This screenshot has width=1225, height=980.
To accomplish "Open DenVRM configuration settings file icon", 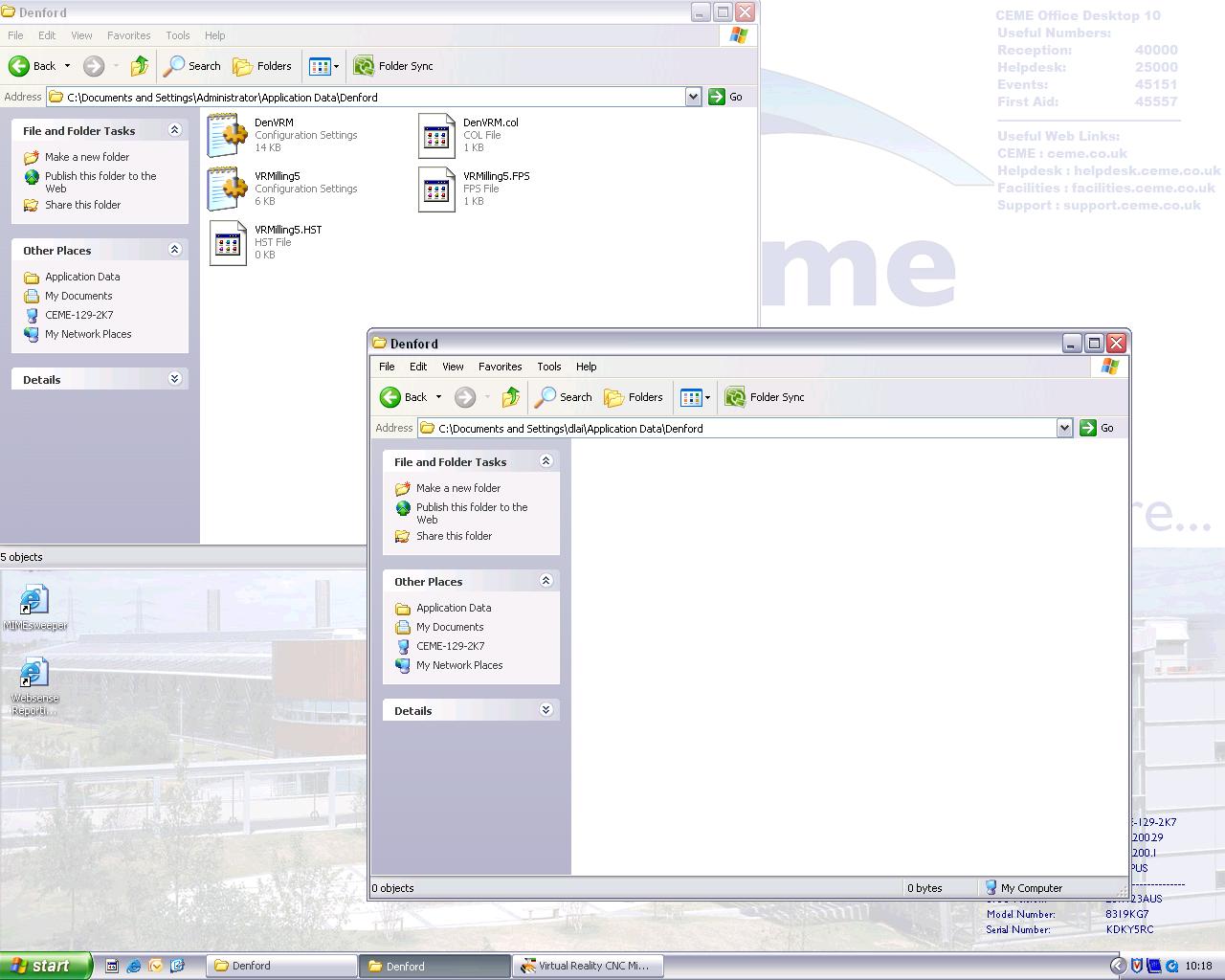I will pyautogui.click(x=228, y=135).
